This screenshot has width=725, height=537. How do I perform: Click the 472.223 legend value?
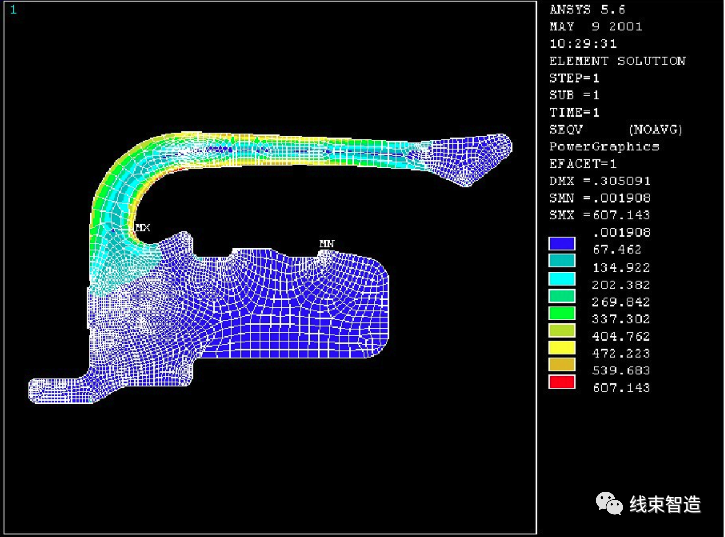click(x=621, y=353)
